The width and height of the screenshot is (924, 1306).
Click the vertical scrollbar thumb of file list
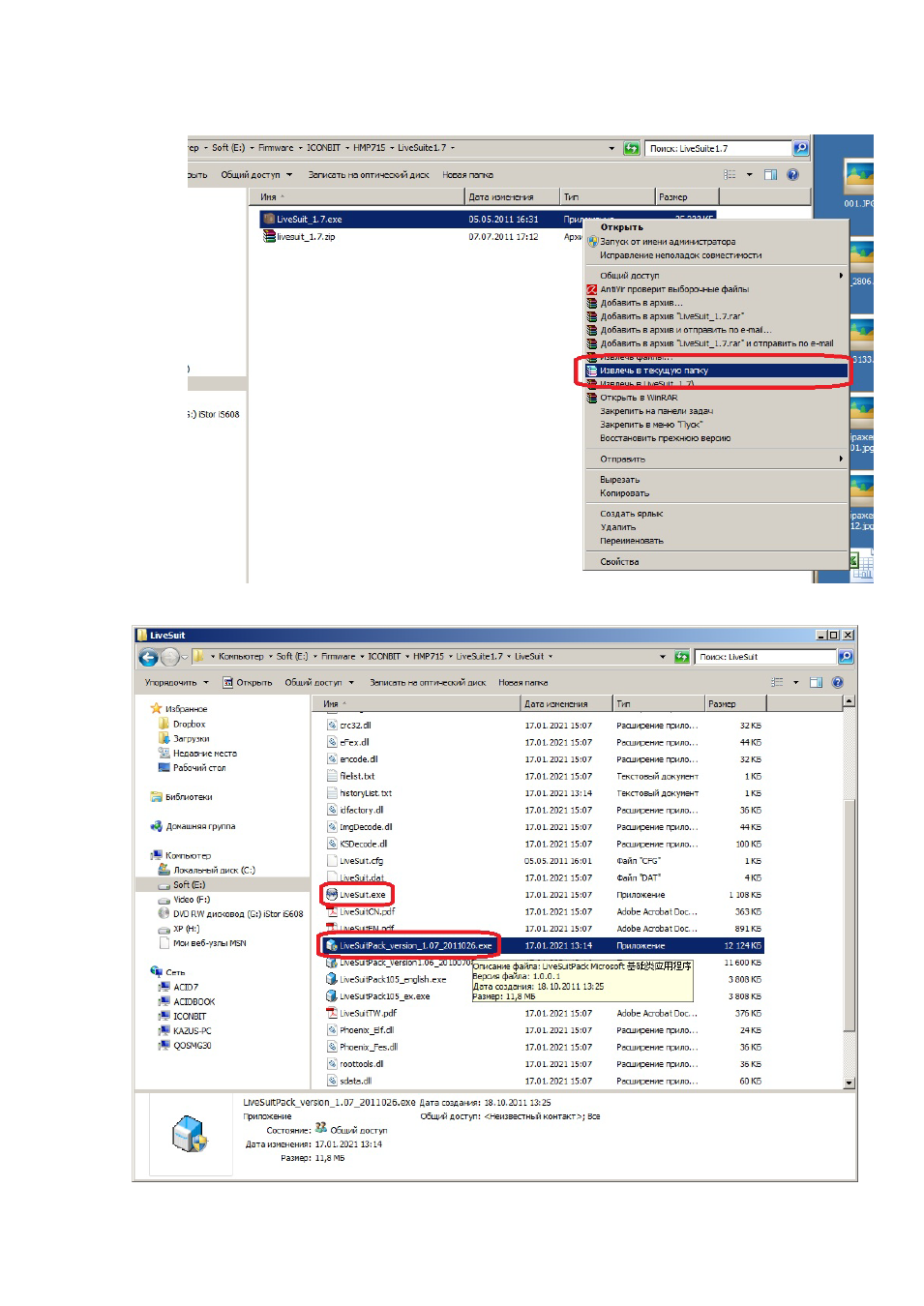point(849,914)
